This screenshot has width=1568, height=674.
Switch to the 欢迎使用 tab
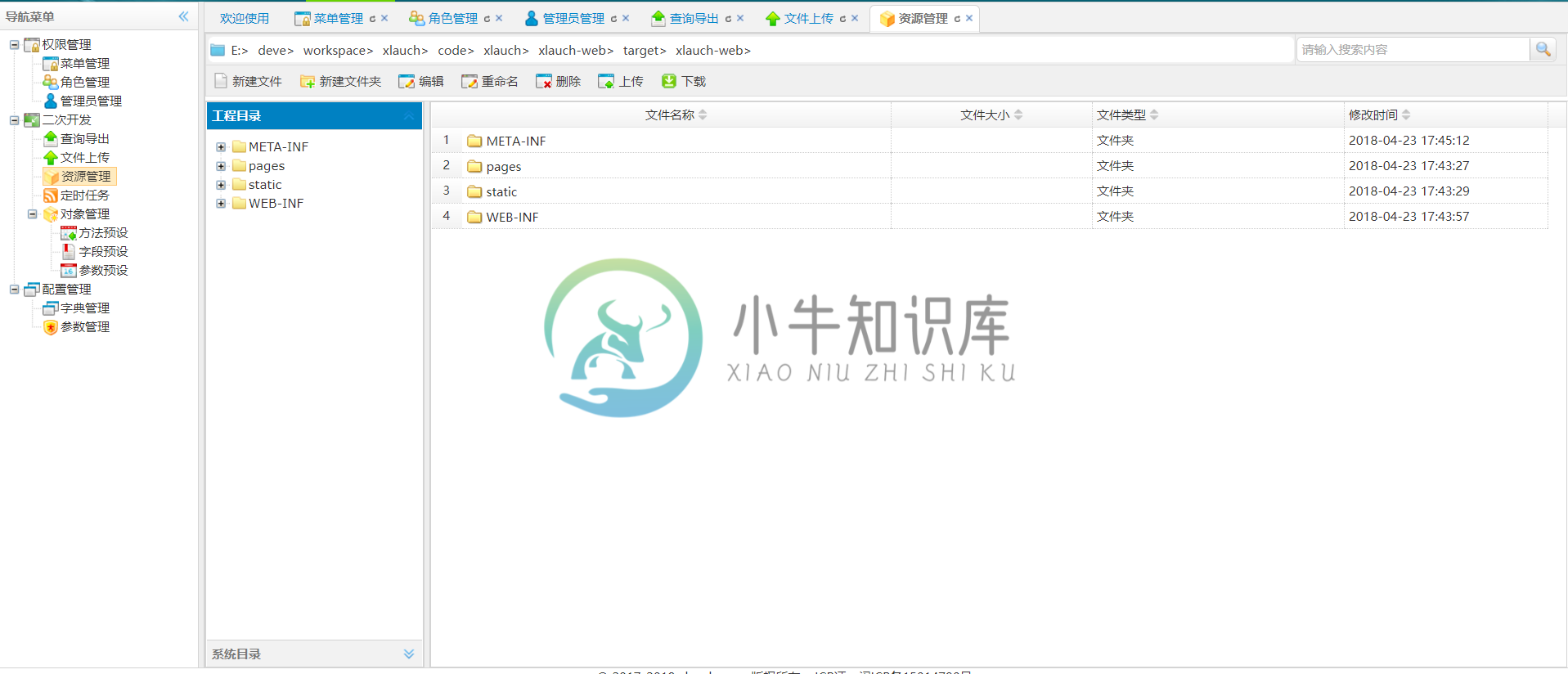244,18
